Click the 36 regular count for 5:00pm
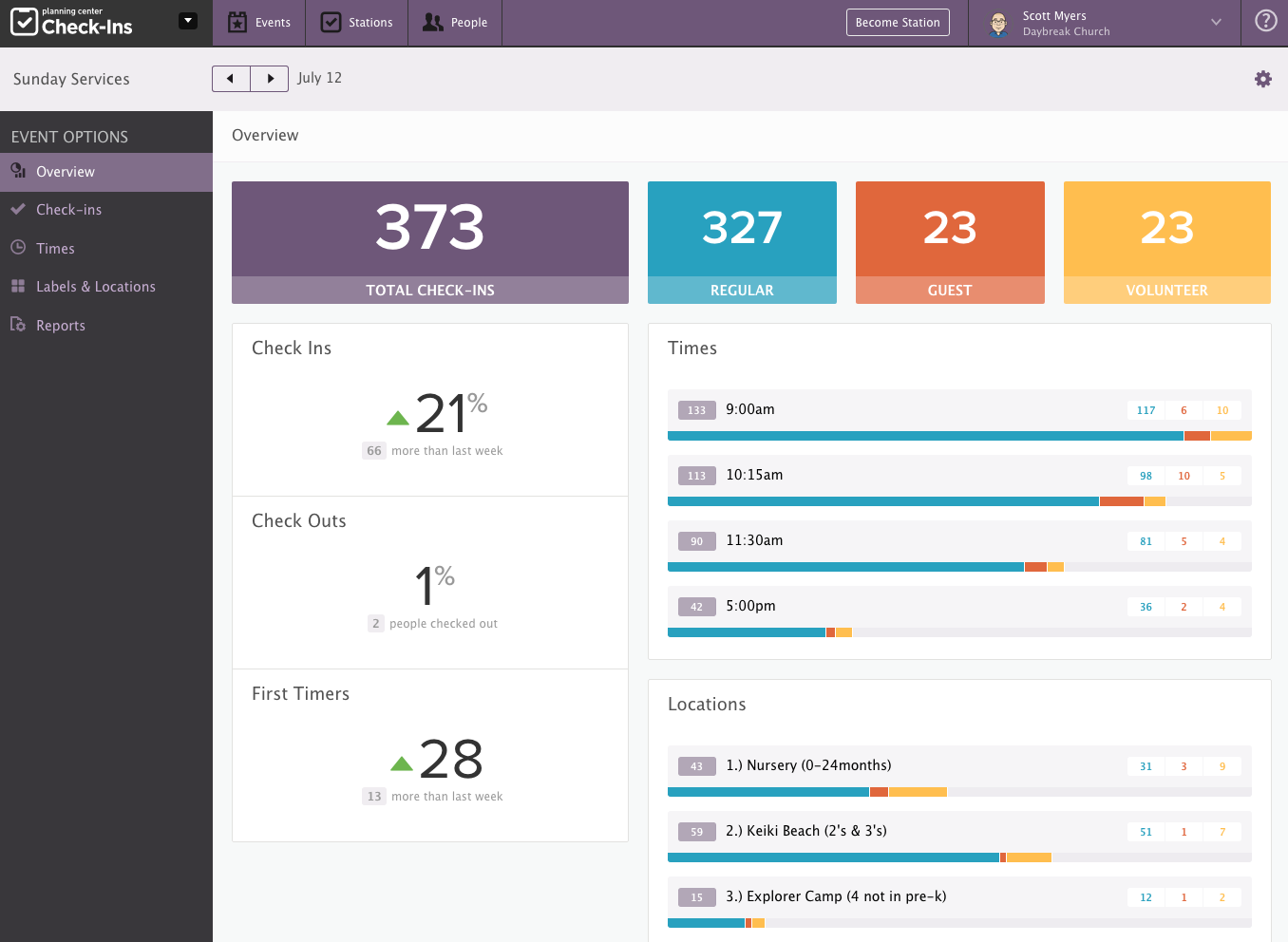Viewport: 1288px width, 942px height. (1146, 607)
